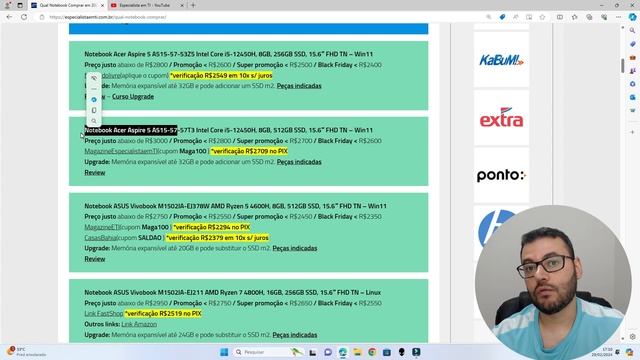
Task: Close the Qual Notebook Comprar tab
Action: click(x=102, y=5)
